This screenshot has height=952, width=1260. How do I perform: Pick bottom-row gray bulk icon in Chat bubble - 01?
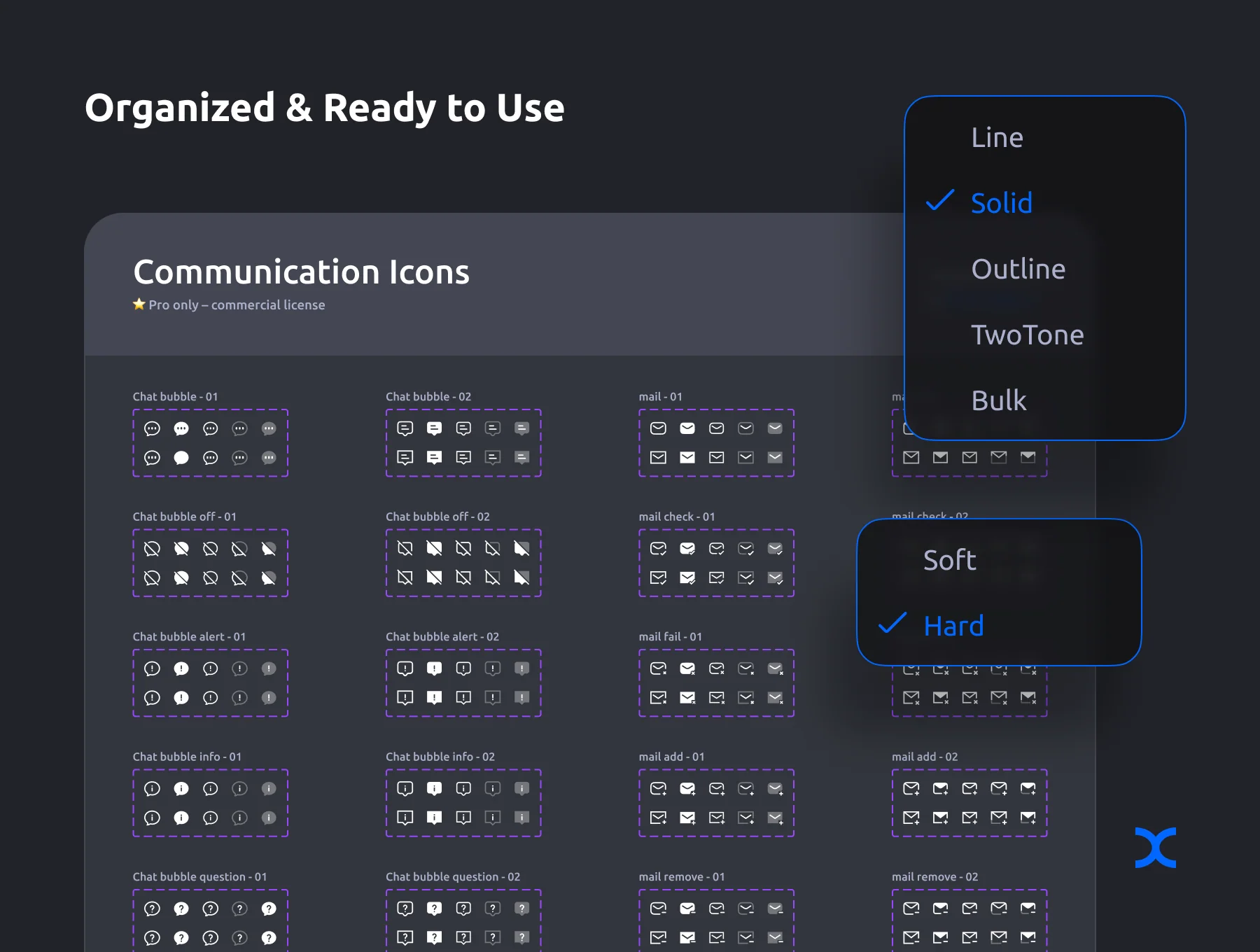[269, 458]
